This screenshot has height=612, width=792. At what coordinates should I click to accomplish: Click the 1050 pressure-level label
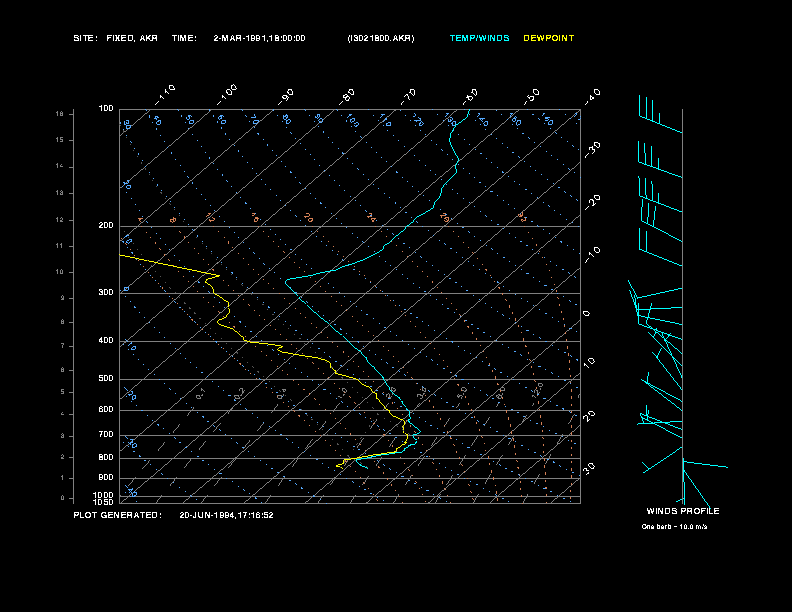(x=104, y=502)
